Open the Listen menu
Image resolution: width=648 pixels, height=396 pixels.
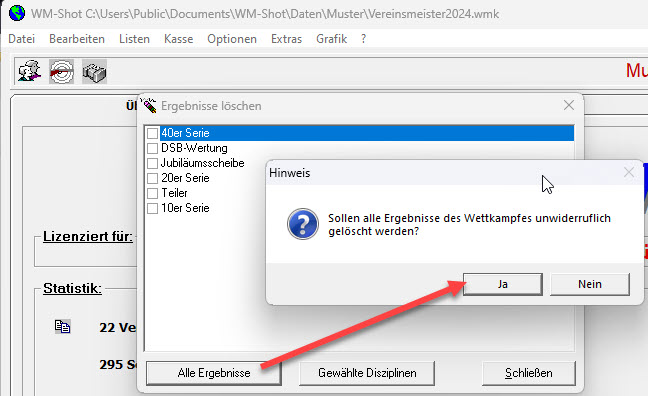click(134, 39)
